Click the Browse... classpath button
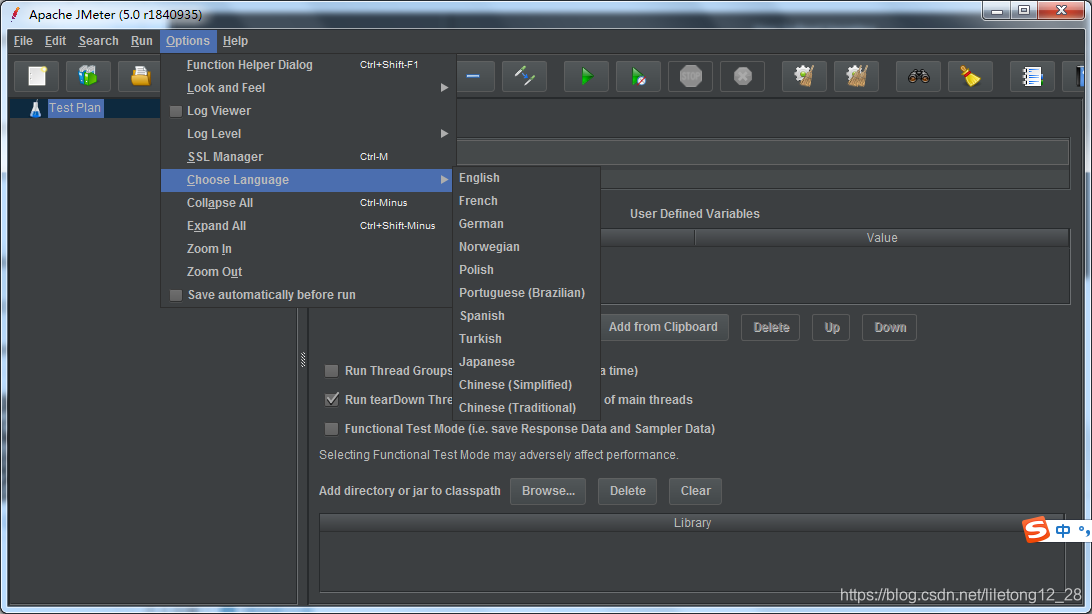This screenshot has width=1092, height=614. pos(548,491)
